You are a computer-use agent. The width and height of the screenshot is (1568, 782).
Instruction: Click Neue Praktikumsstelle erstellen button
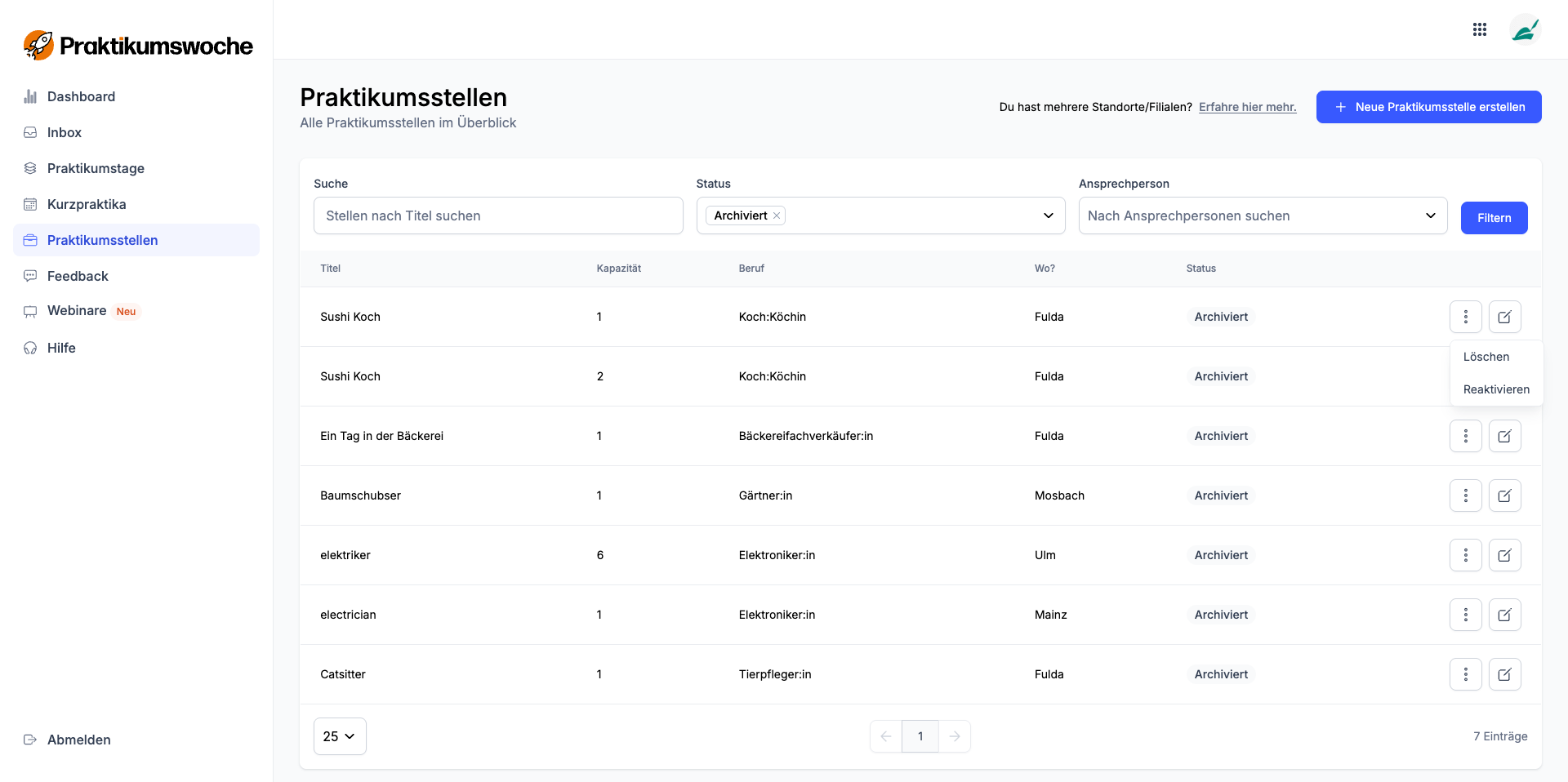1428,107
